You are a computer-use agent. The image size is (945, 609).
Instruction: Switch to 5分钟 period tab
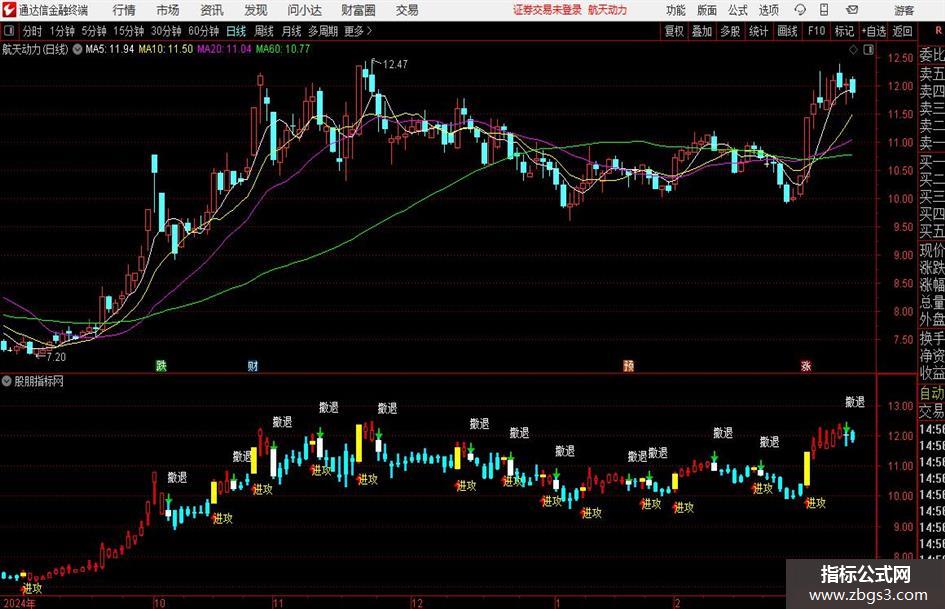pos(93,31)
